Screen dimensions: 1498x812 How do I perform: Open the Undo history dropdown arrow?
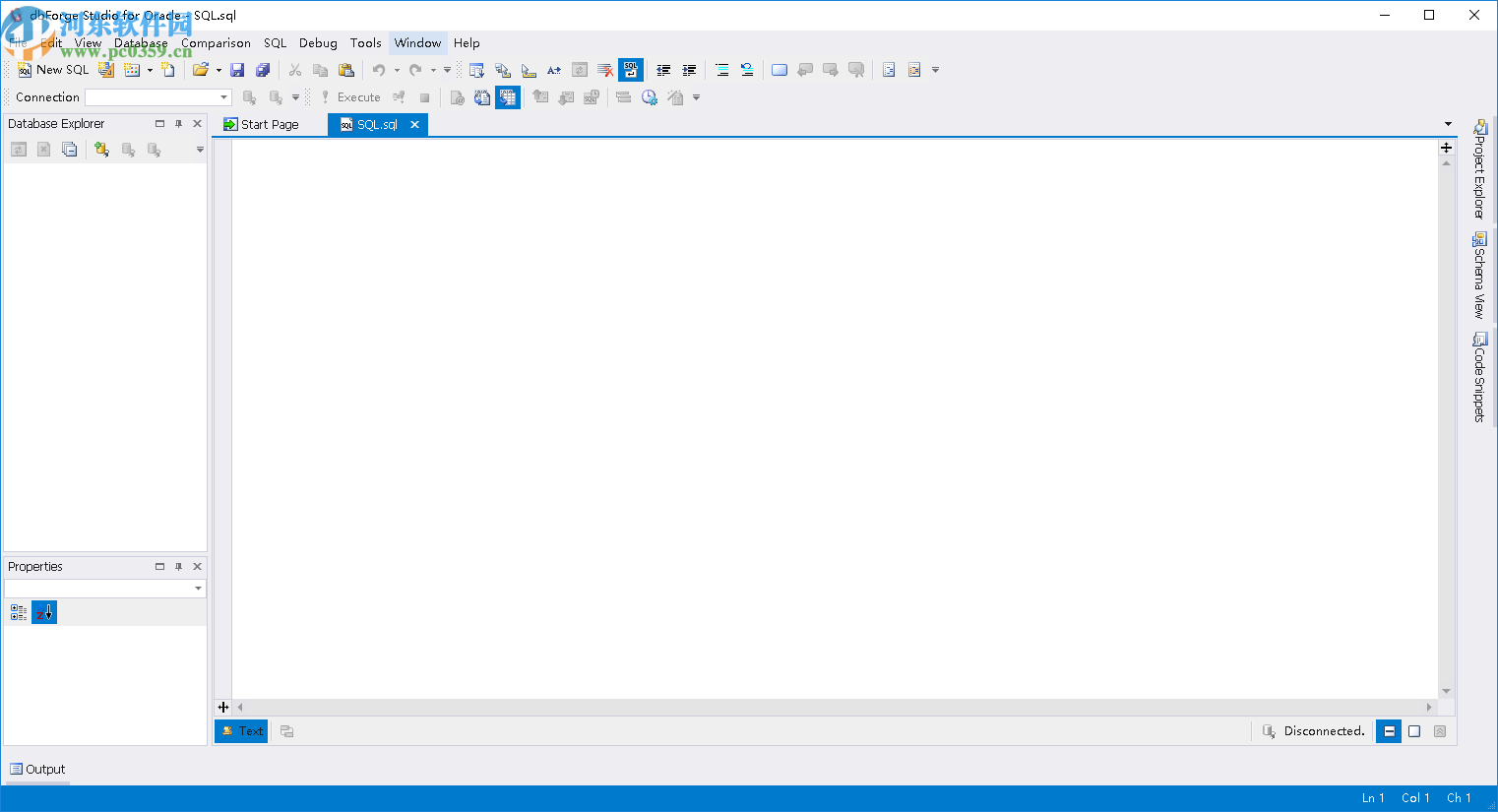[x=396, y=70]
